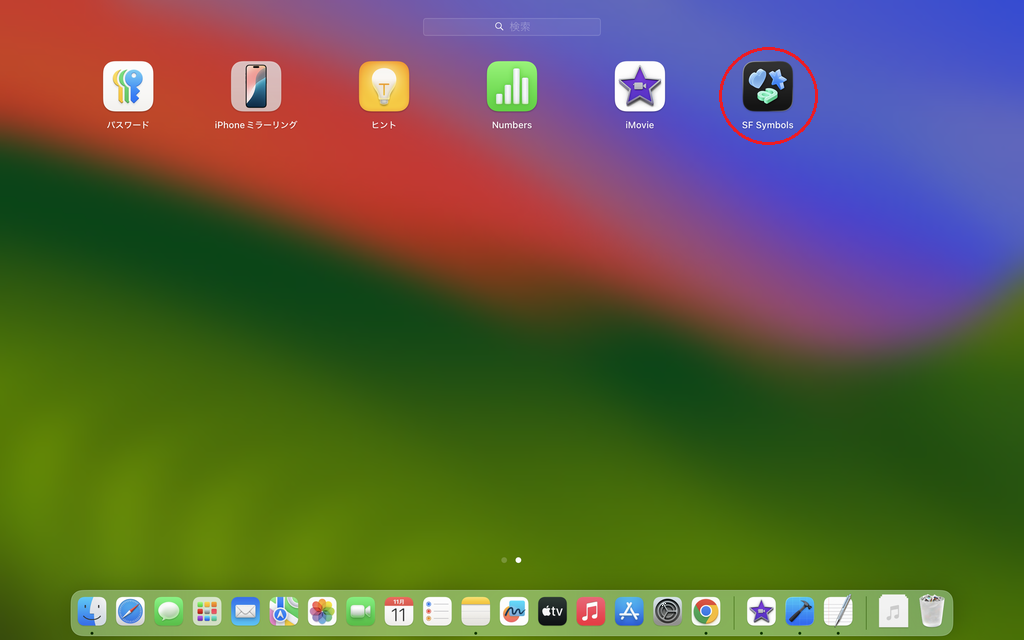
Task: Open App Store from the Dock
Action: 629,611
